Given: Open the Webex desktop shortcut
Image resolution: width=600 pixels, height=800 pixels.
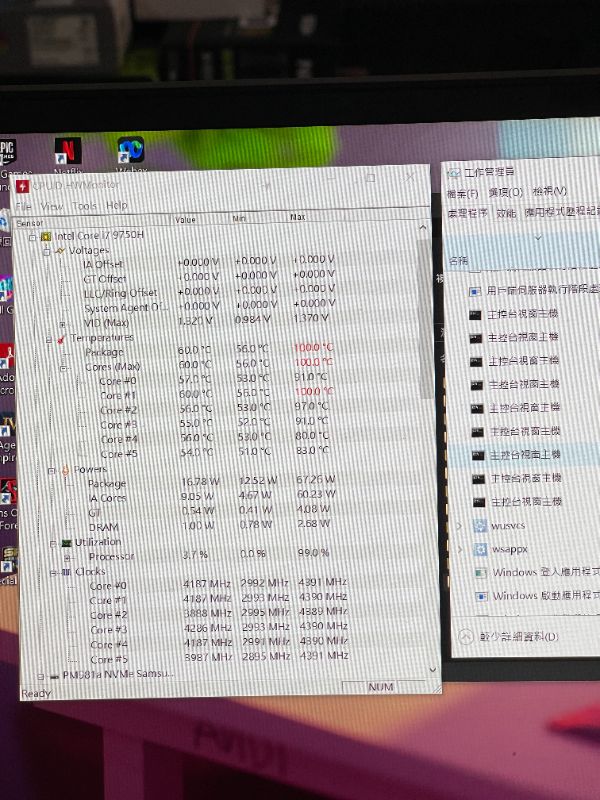Looking at the screenshot, I should [x=131, y=150].
